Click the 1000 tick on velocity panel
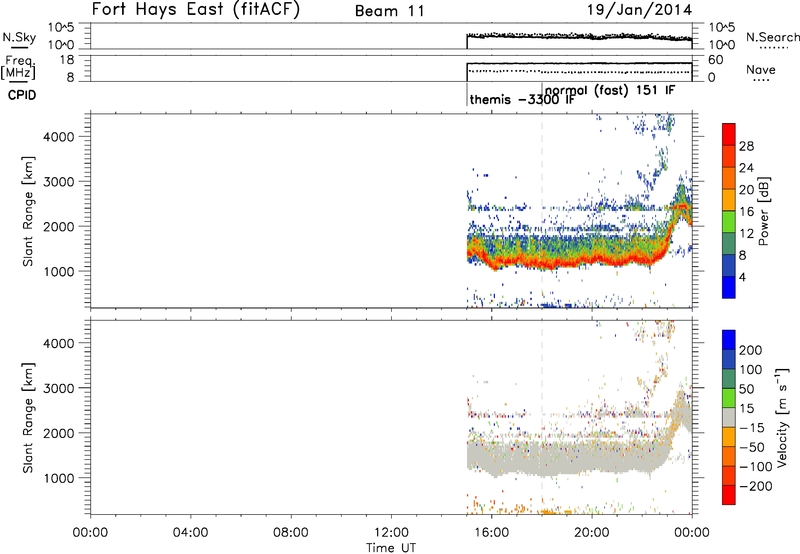 [59, 478]
